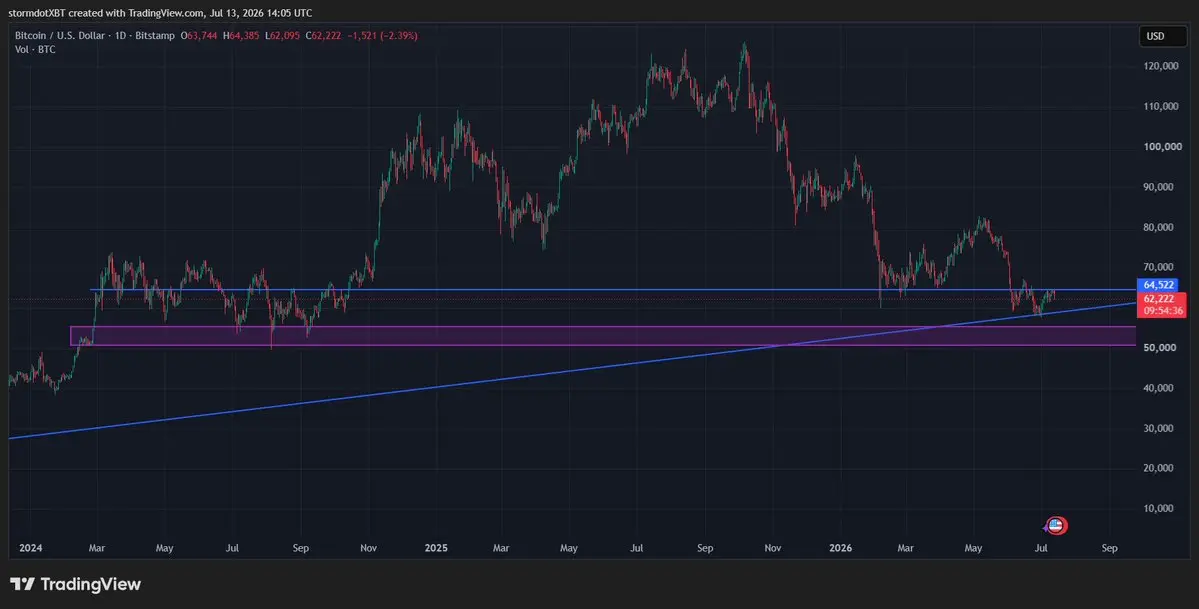Select the Vol · BTC indicator label
Image resolution: width=1199 pixels, height=609 pixels.
point(35,49)
